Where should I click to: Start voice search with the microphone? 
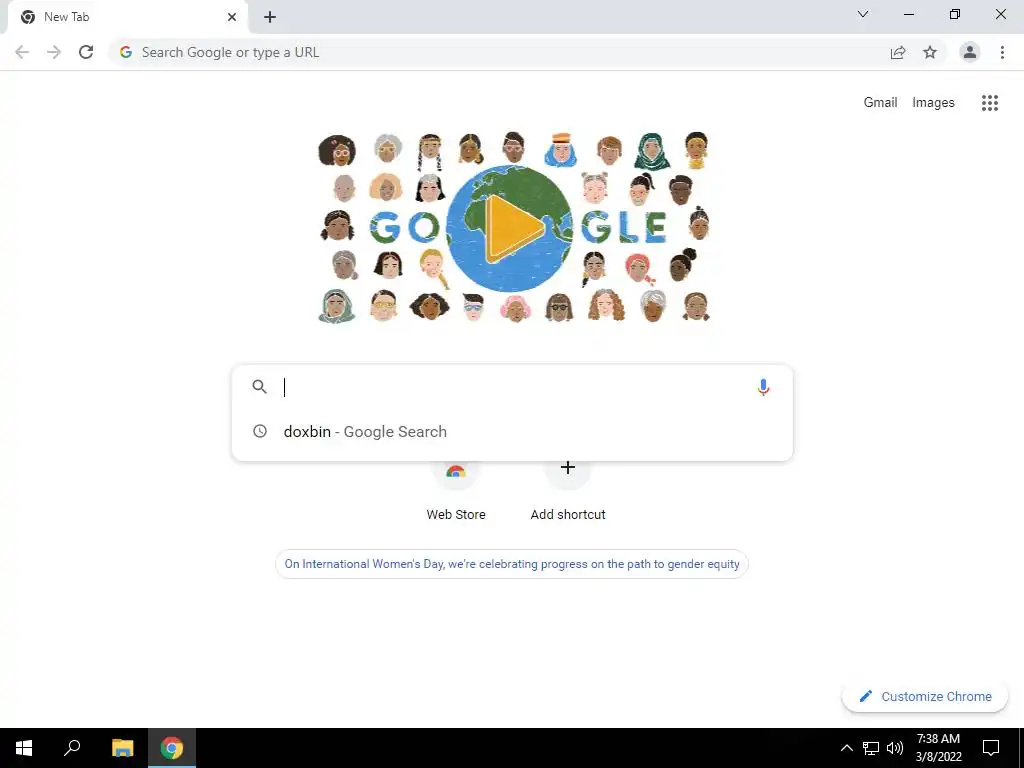click(x=763, y=387)
